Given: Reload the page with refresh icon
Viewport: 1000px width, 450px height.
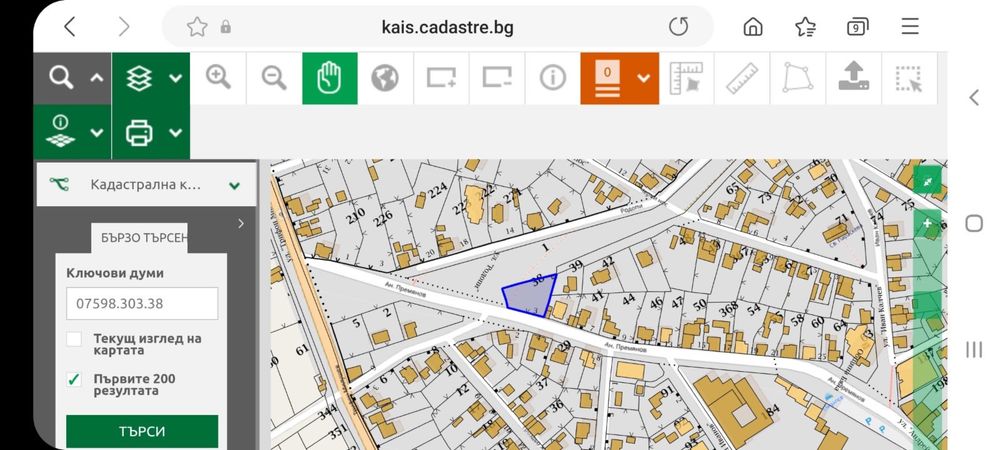Looking at the screenshot, I should coord(679,27).
